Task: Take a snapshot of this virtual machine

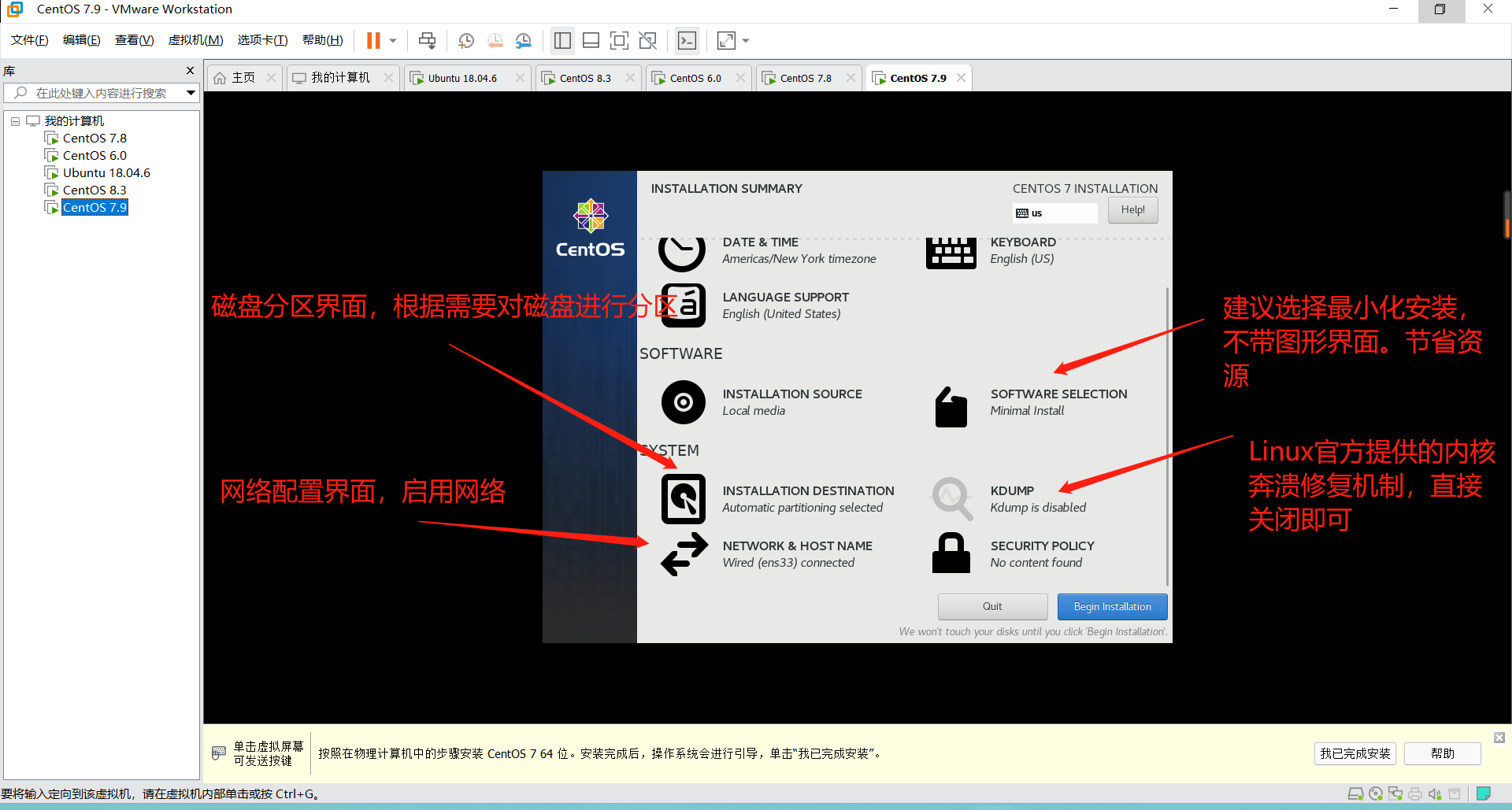Action: click(x=466, y=40)
